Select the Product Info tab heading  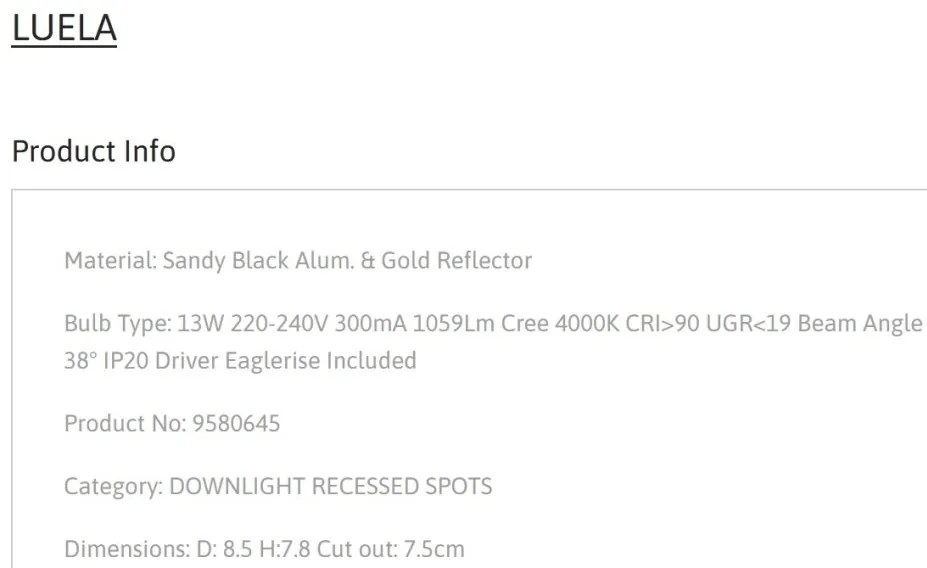coord(93,151)
